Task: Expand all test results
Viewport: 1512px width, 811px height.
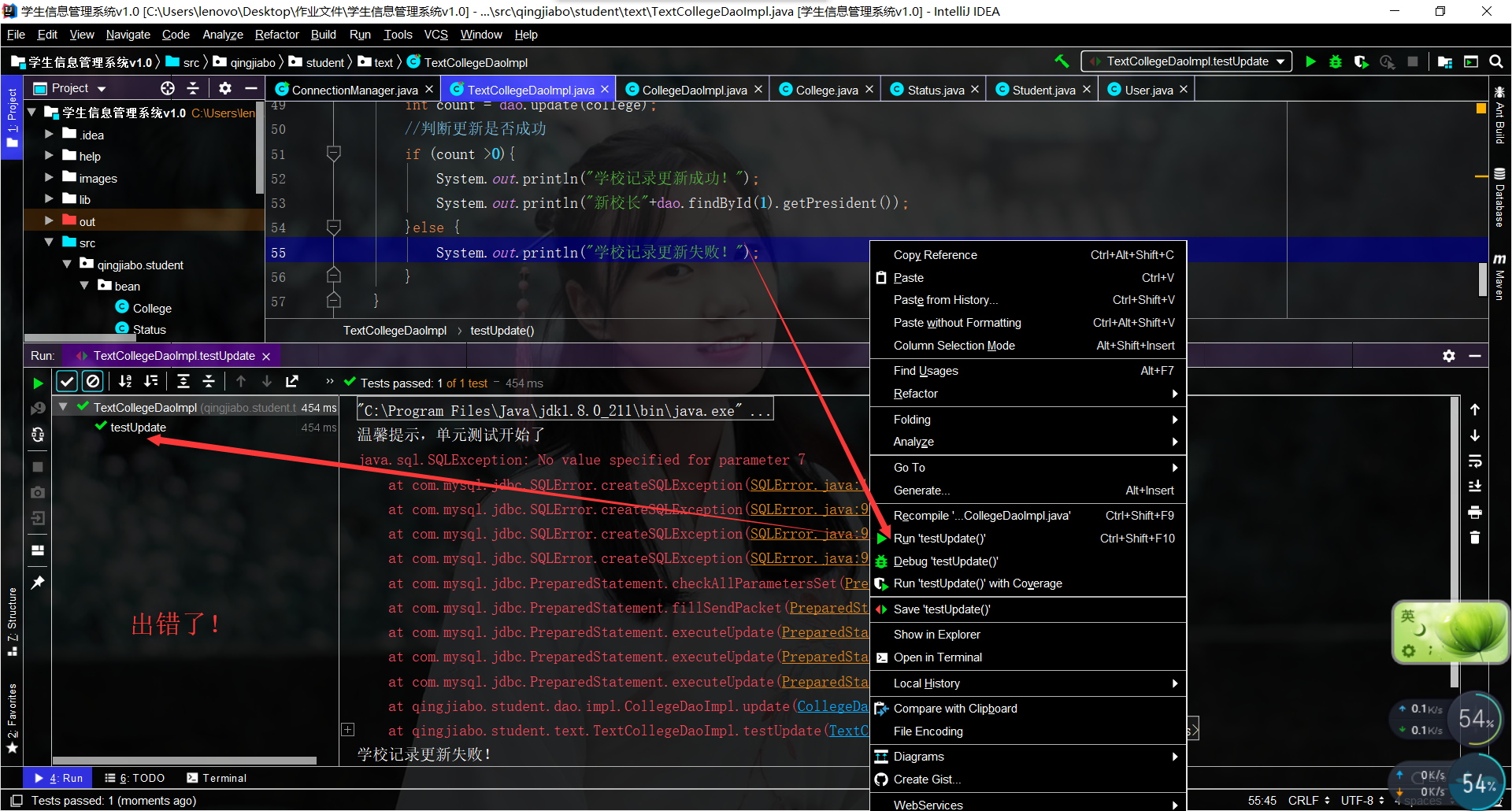Action: (x=183, y=382)
